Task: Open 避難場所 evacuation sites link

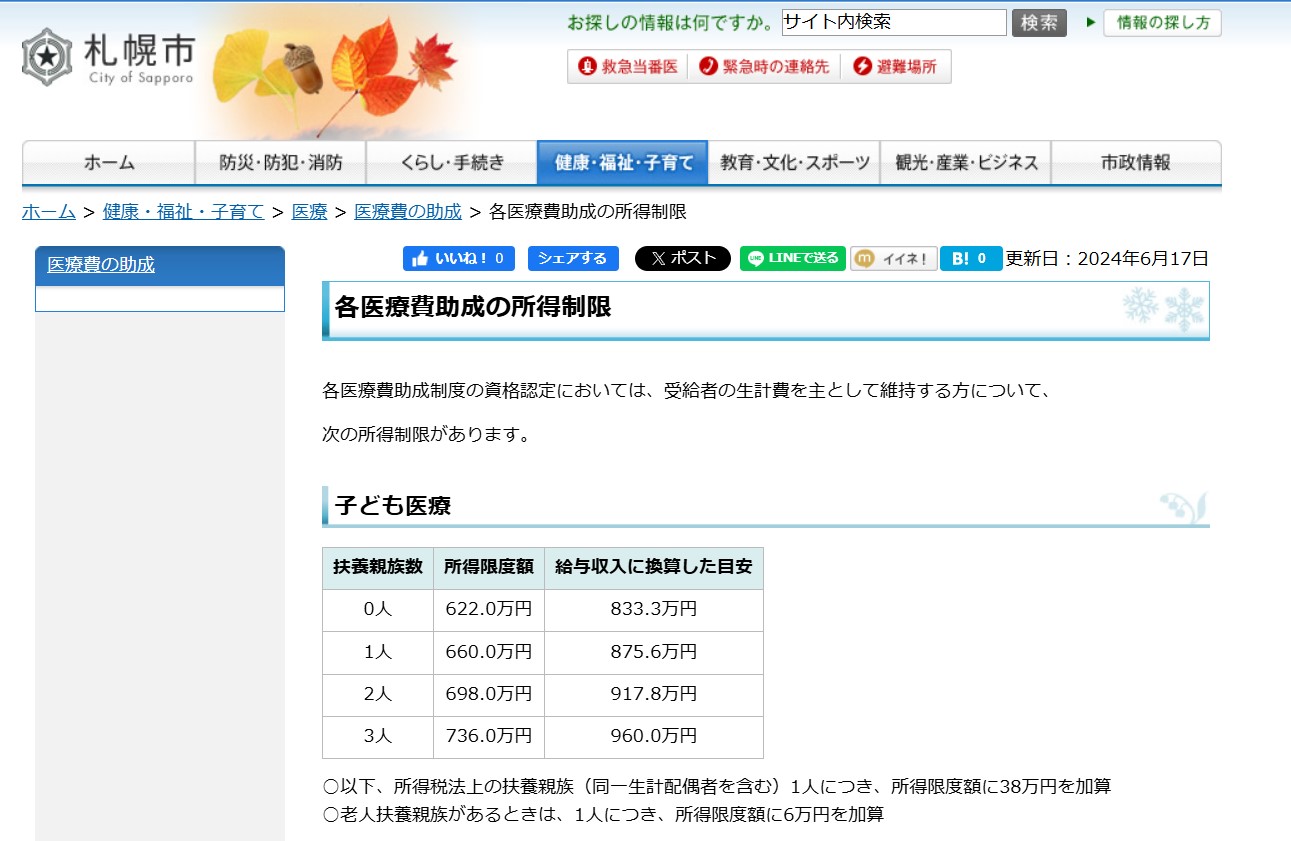Action: pos(895,67)
